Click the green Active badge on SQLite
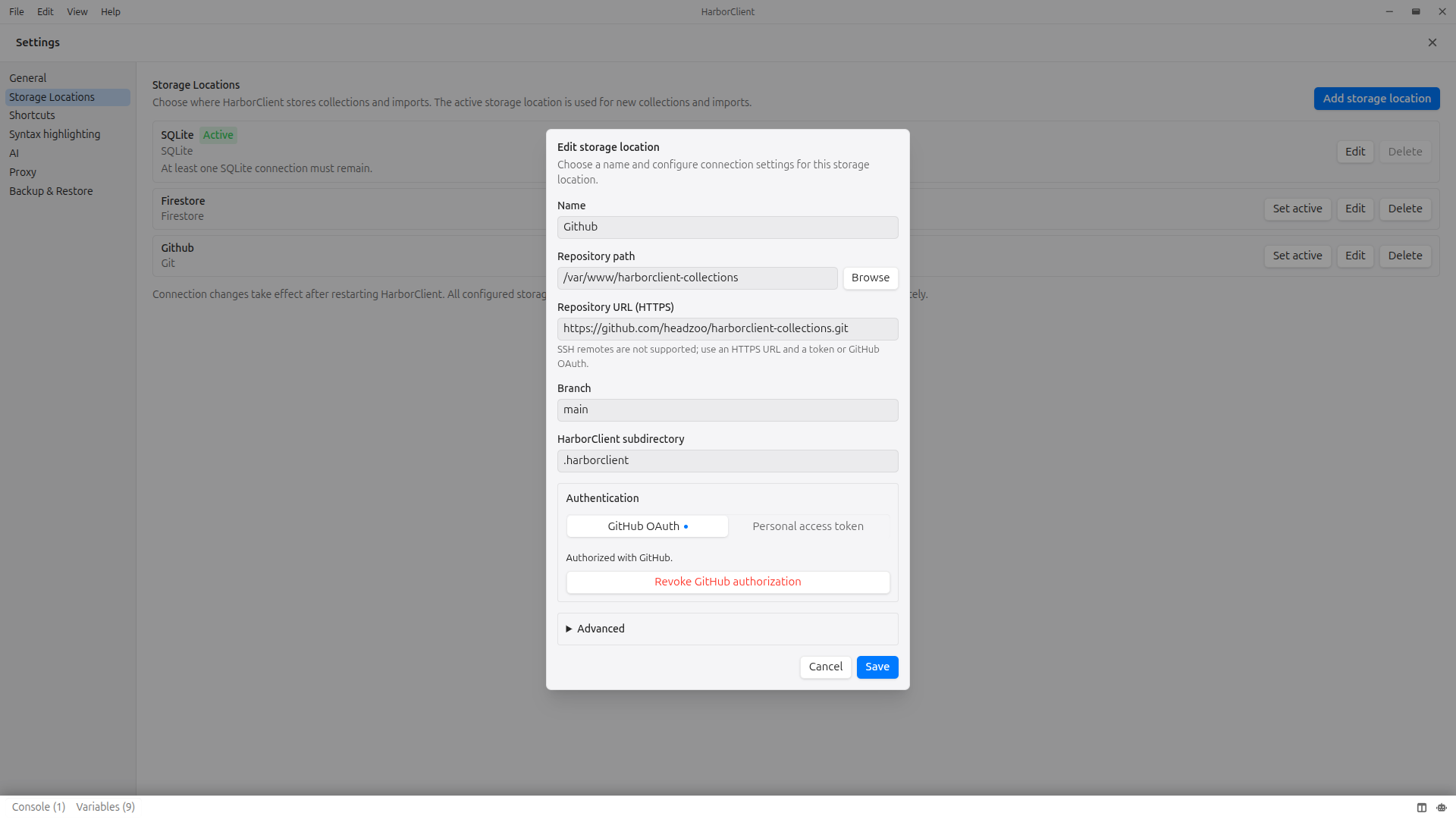The width and height of the screenshot is (1456, 819). pyautogui.click(x=218, y=135)
